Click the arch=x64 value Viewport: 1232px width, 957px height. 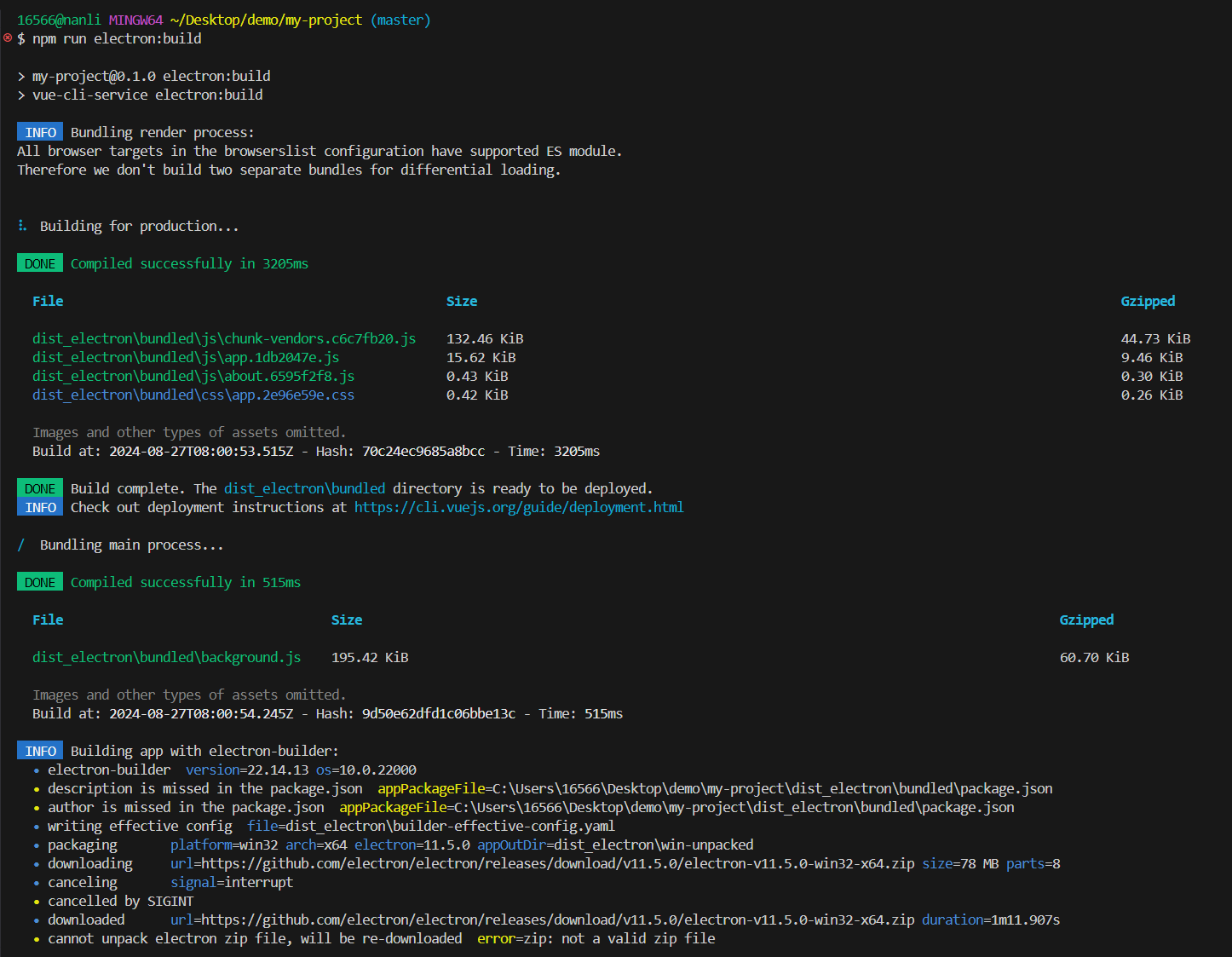point(316,845)
